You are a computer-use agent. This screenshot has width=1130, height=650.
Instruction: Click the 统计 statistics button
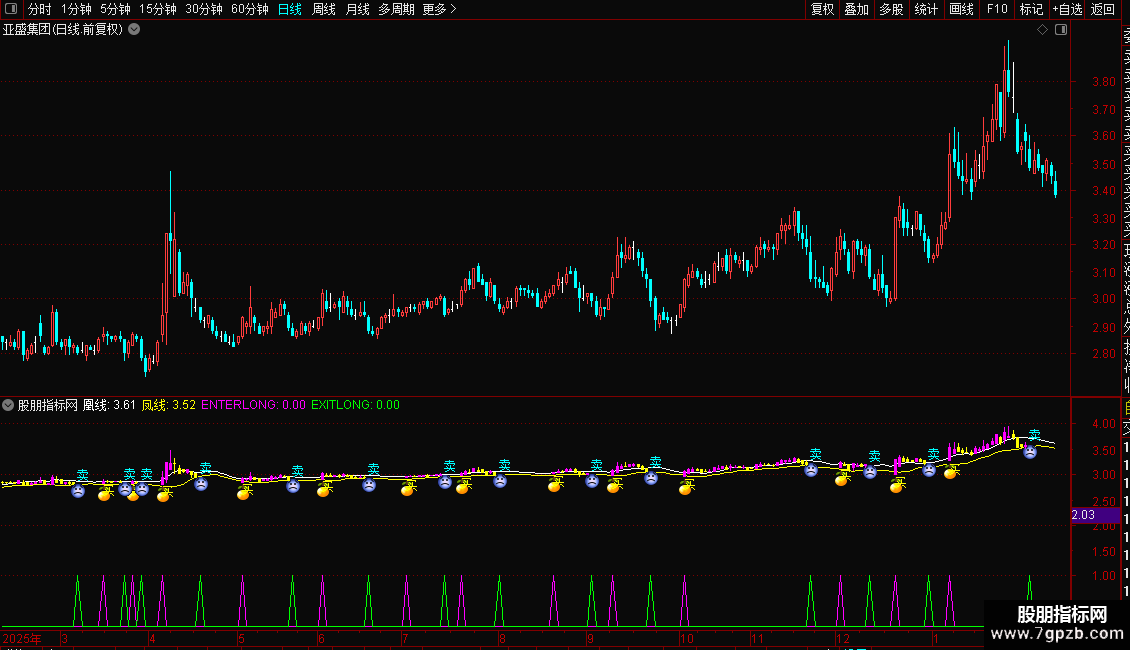tap(926, 9)
